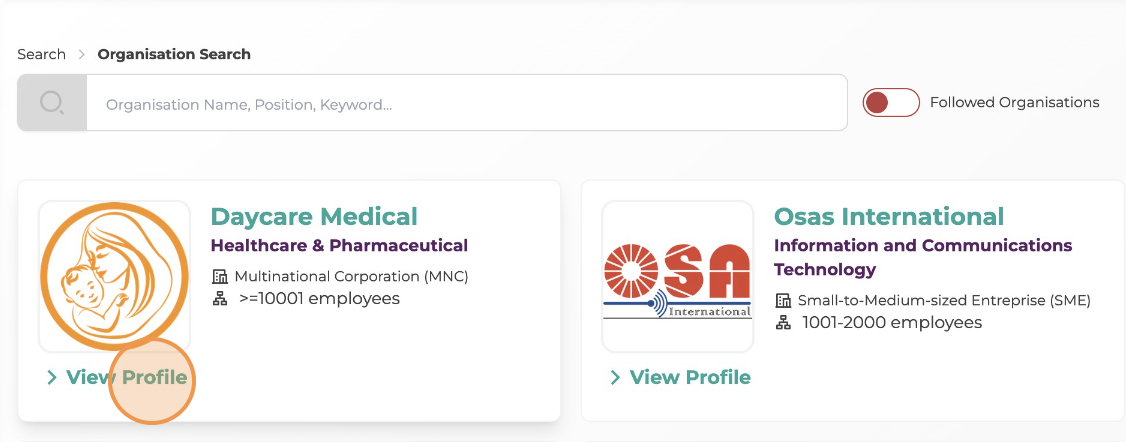Select the Healthcare & Pharmaceutical category text
This screenshot has height=442, width=1126.
(339, 245)
